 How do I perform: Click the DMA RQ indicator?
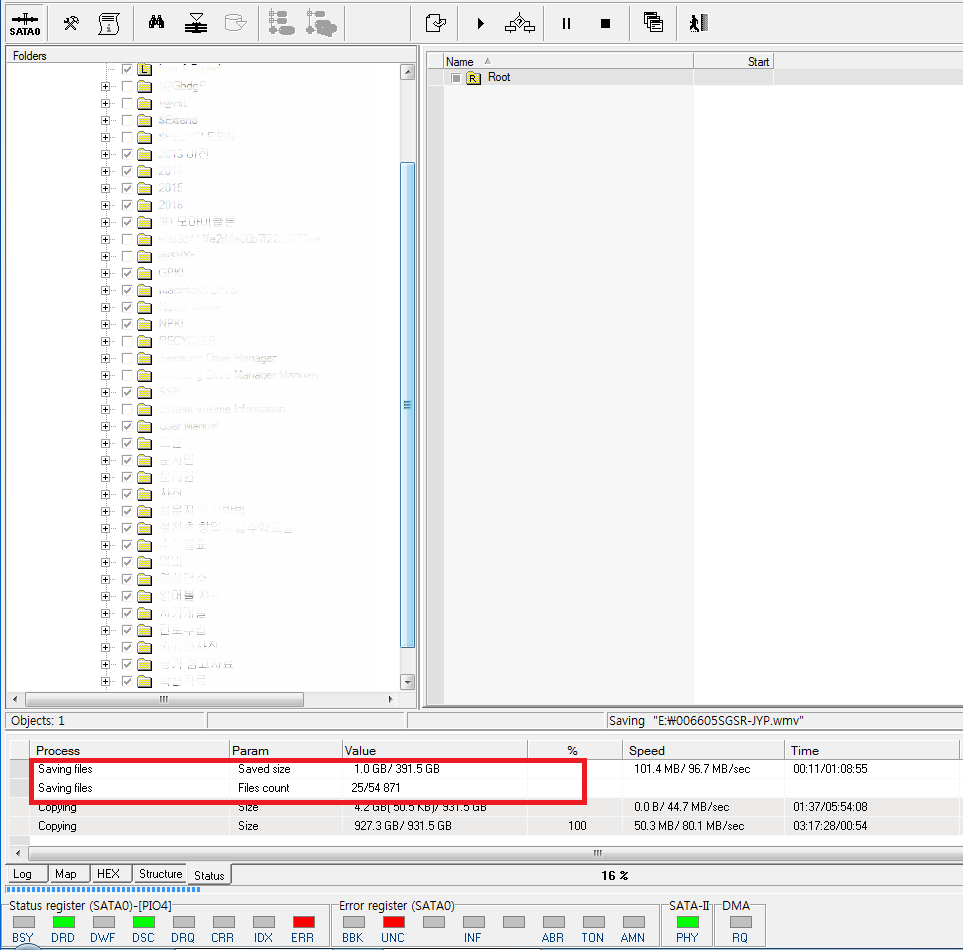741,922
